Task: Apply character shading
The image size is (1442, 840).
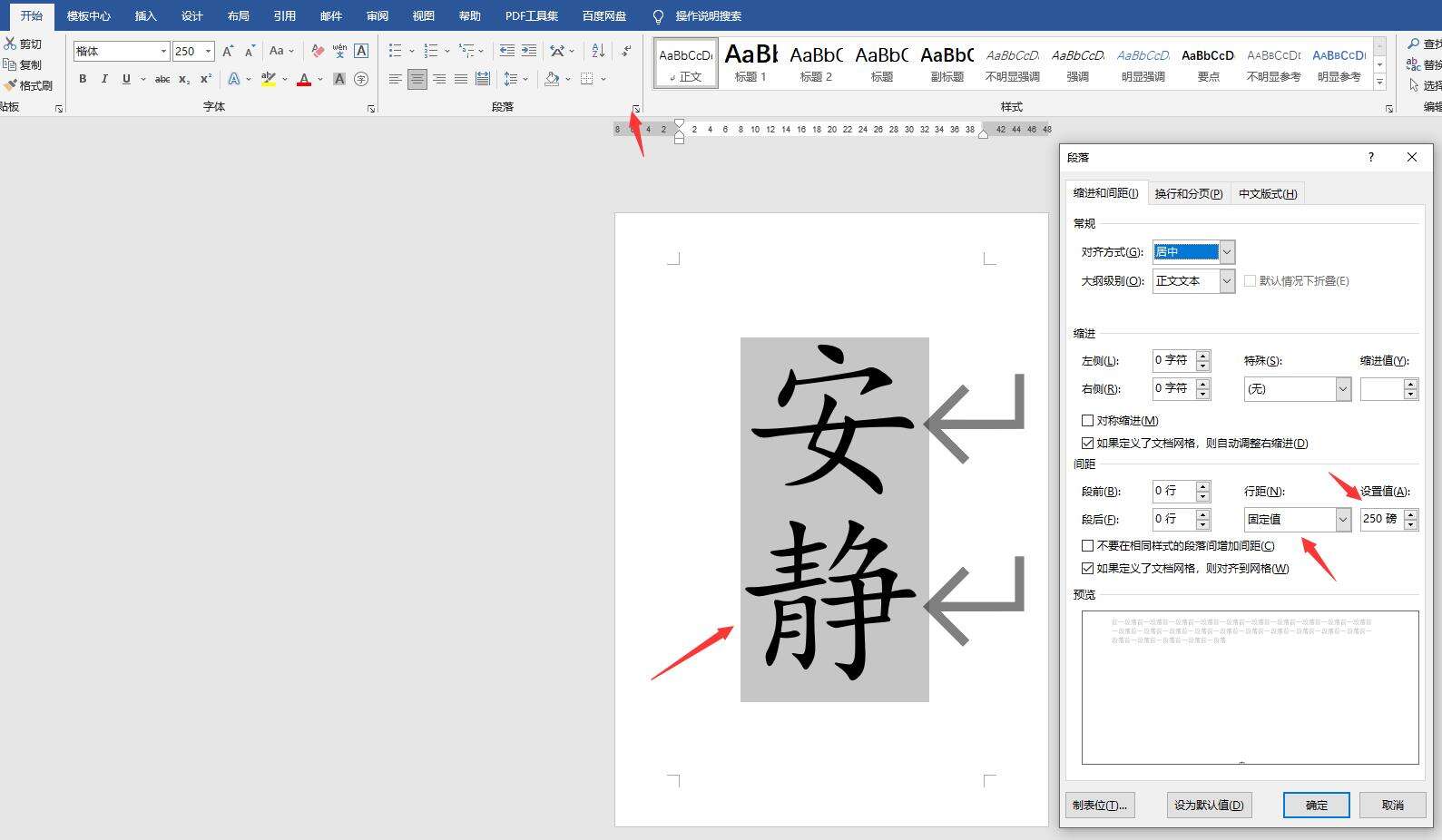Action: (338, 79)
